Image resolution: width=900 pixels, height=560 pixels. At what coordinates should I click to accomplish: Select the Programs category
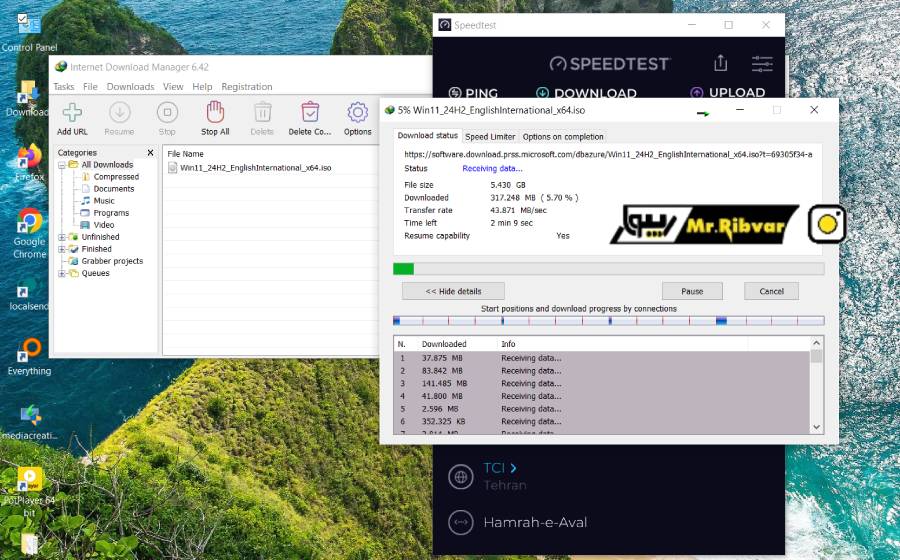click(111, 213)
